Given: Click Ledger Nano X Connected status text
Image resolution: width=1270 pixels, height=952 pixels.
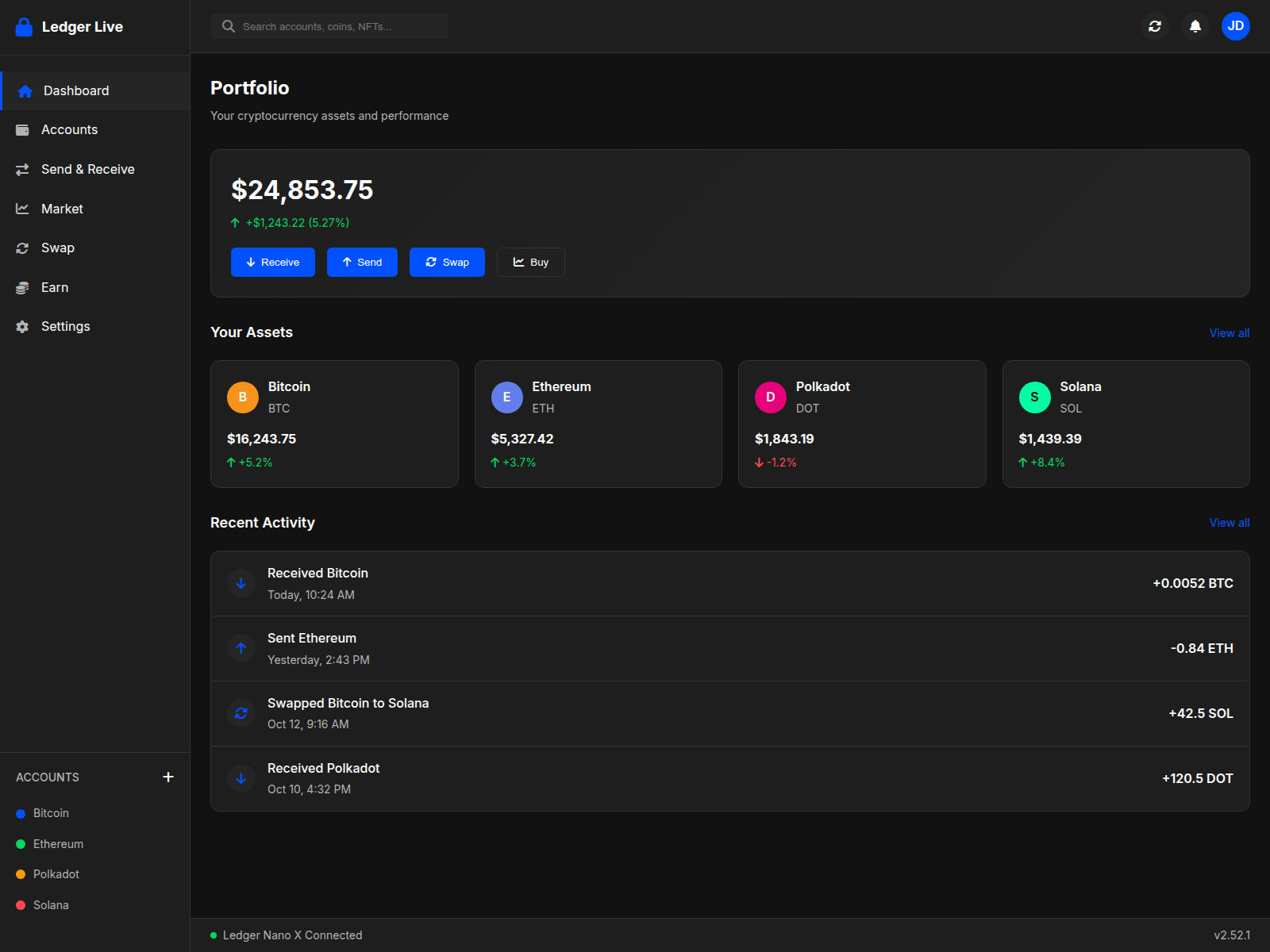Looking at the screenshot, I should click(x=292, y=935).
